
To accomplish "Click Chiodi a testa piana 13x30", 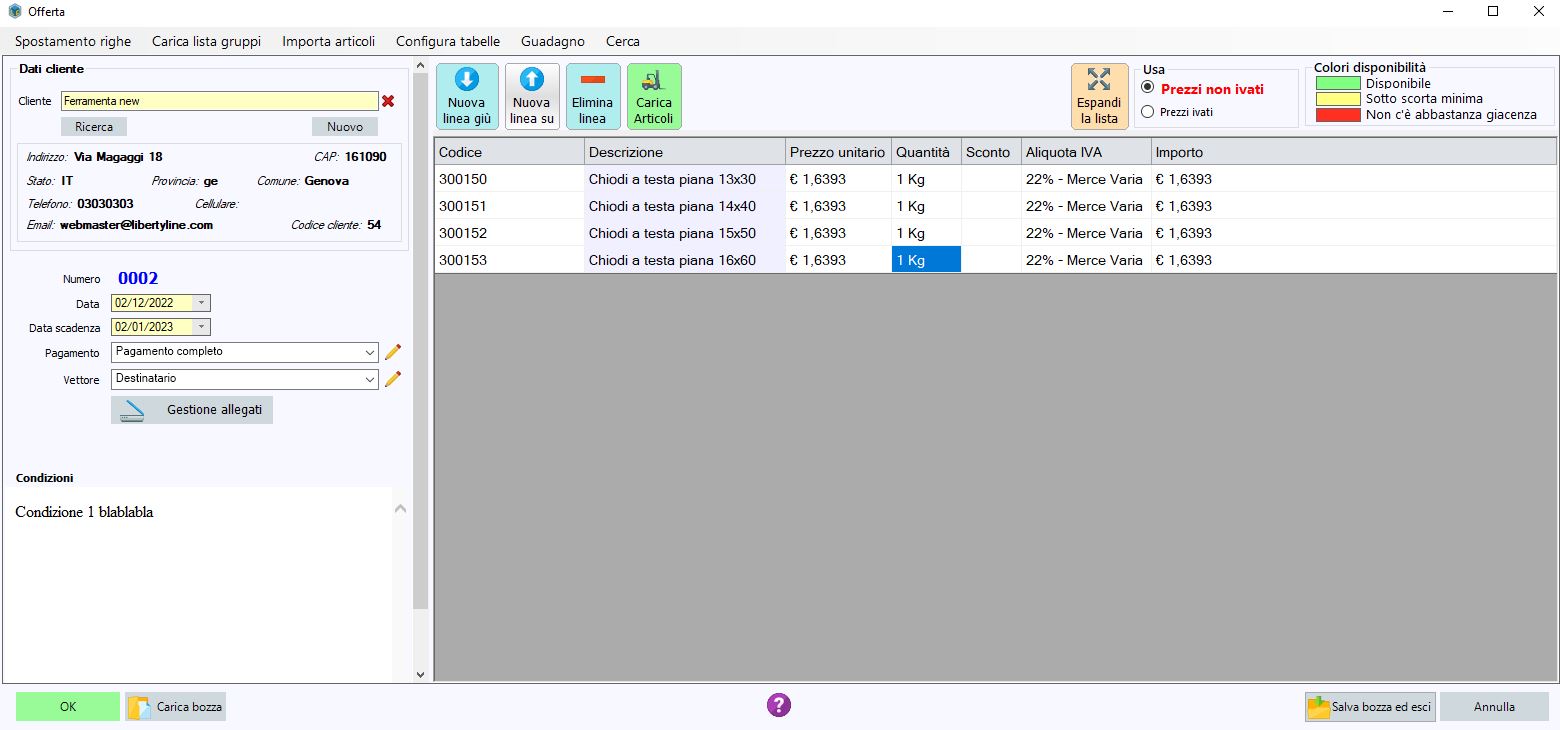I will 685,179.
